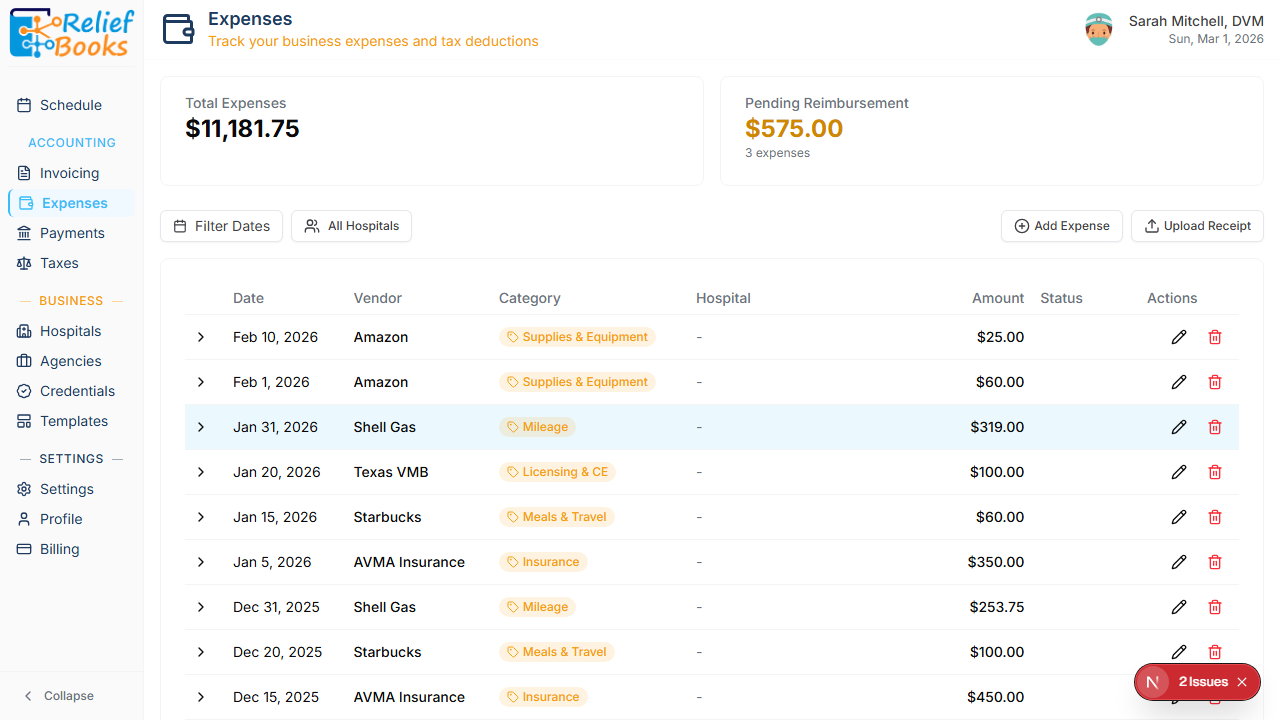The width and height of the screenshot is (1280, 720).
Task: Expand the Feb 10, 2026 Amazon row
Action: pos(201,337)
